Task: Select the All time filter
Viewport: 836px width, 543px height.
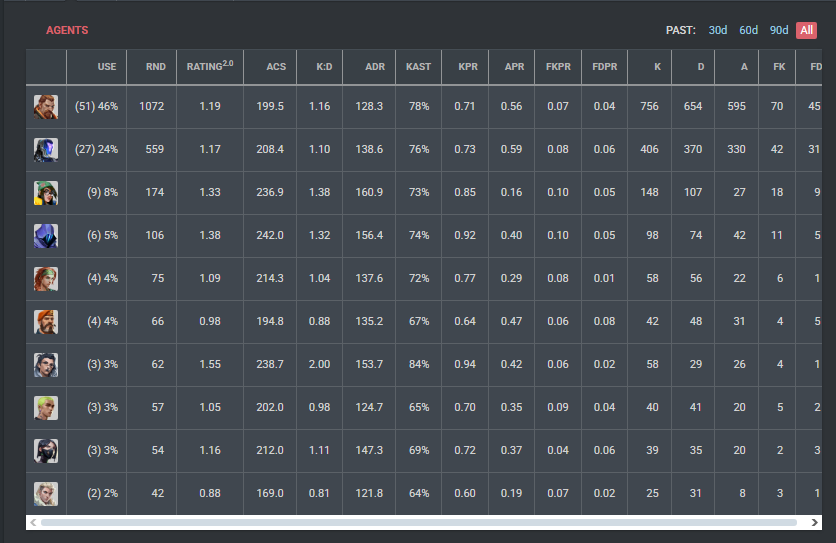Action: click(806, 30)
